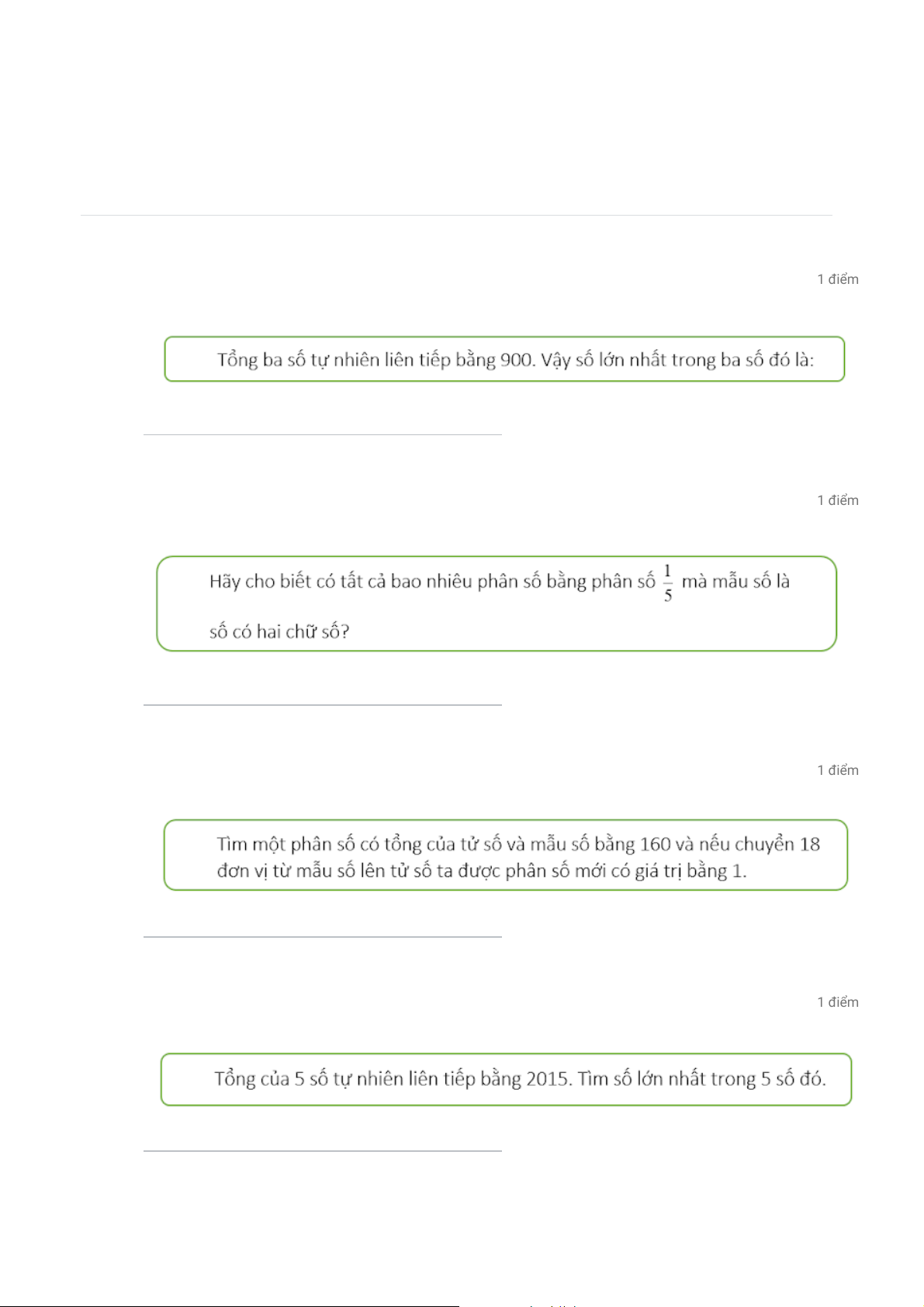Click the 'đơn vị từ mẫu số' text line
The width and height of the screenshot is (924, 1307).
482,871
